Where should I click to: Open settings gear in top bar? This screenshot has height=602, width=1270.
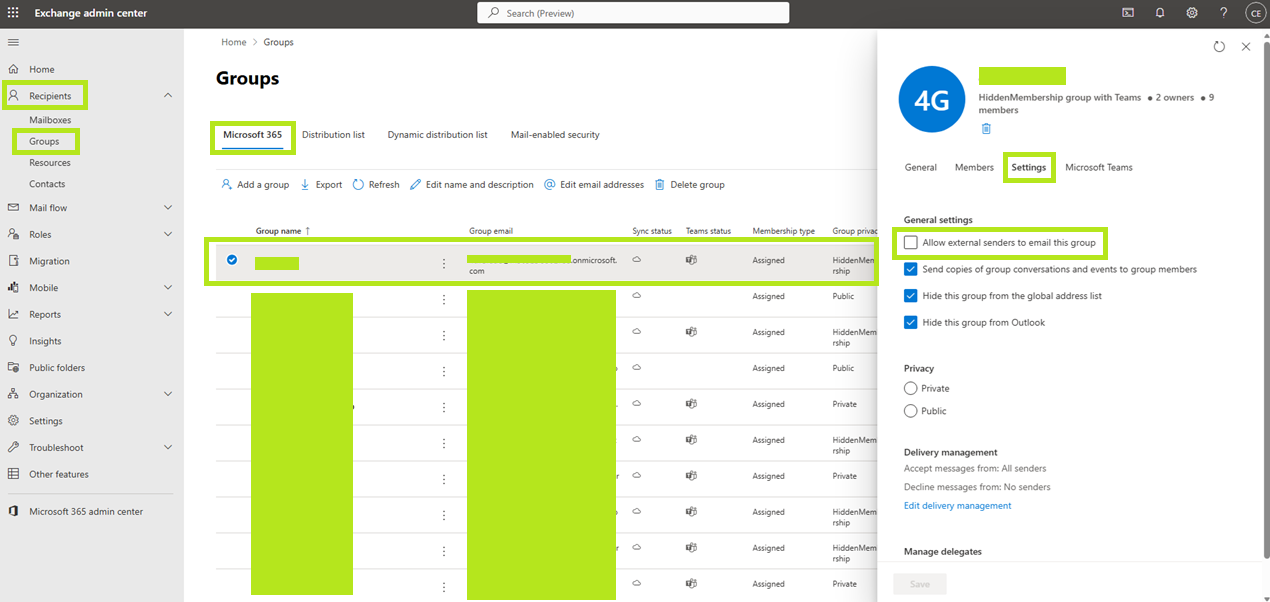(1192, 13)
